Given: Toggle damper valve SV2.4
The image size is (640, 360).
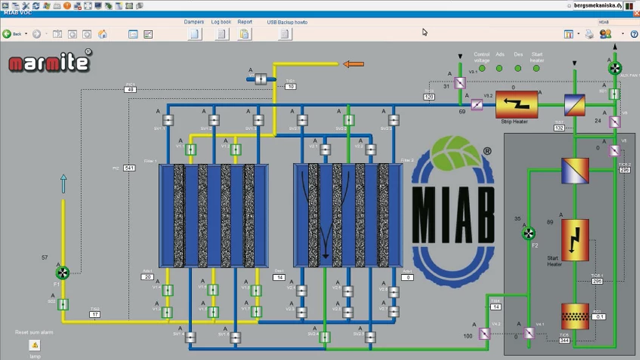Looking at the screenshot, I should 324,337.
